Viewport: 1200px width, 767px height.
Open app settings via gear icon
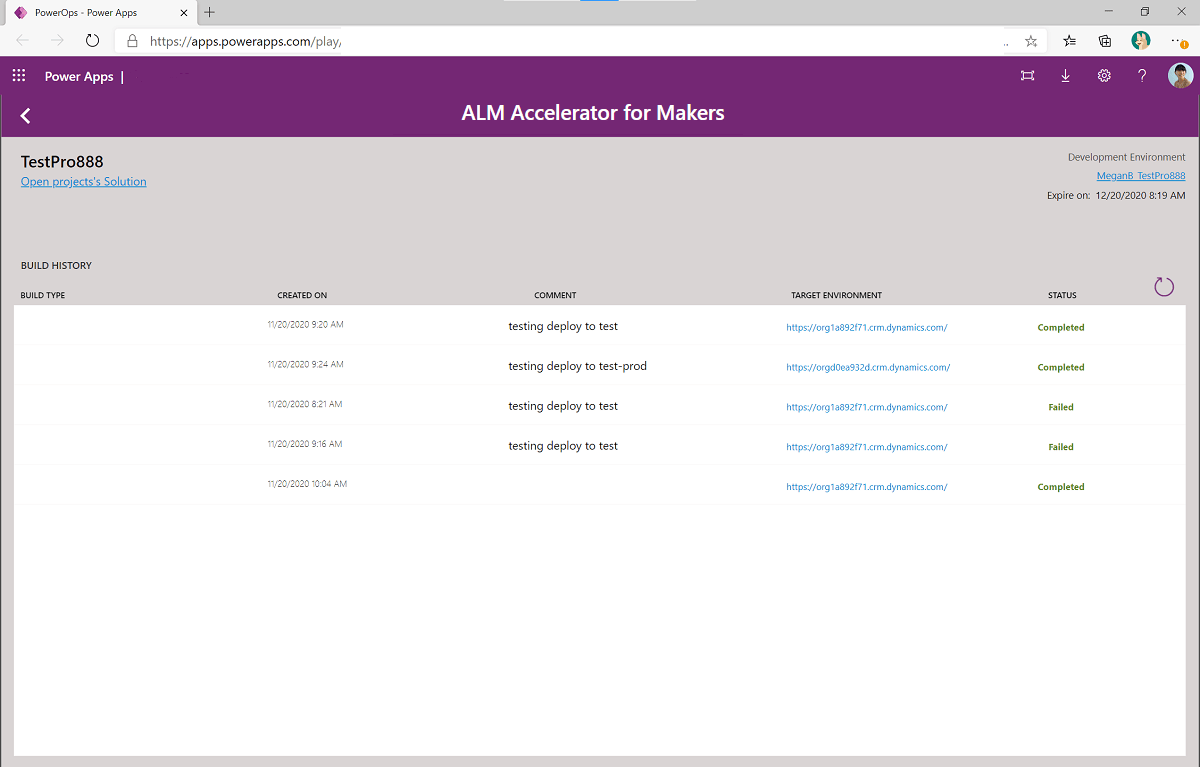coord(1103,75)
